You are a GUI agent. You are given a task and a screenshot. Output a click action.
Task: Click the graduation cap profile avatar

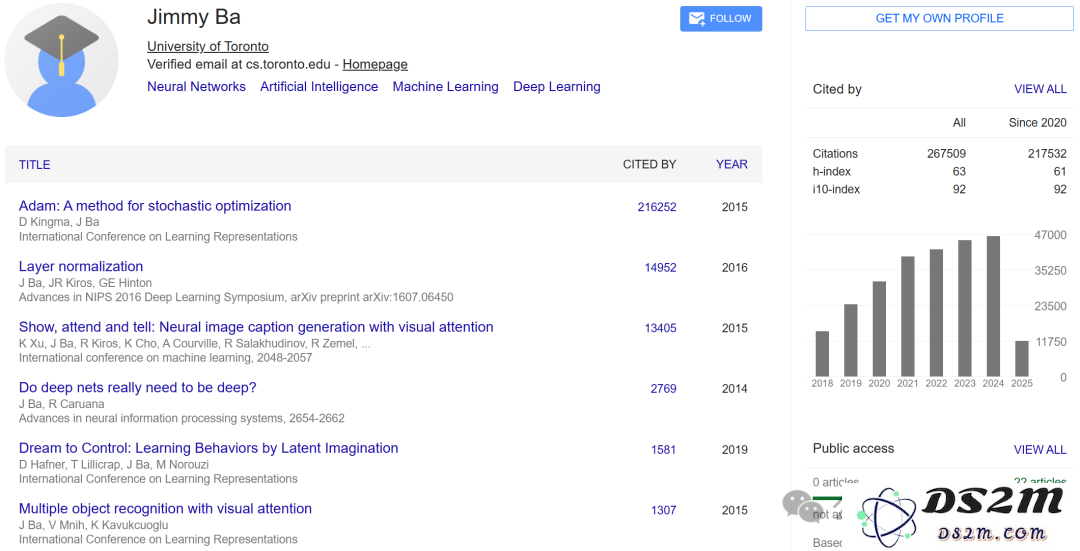click(x=61, y=59)
